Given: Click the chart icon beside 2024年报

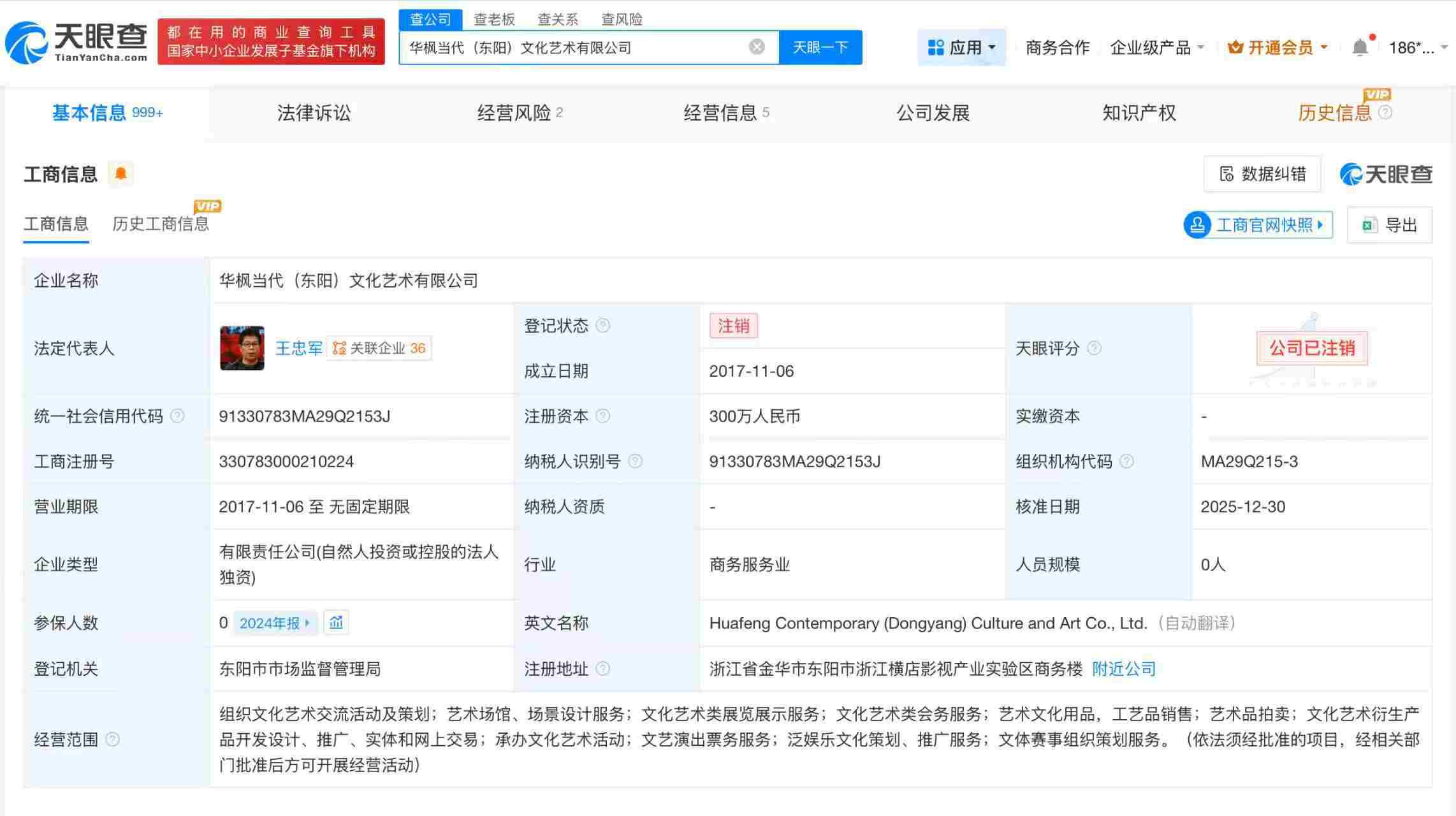Looking at the screenshot, I should point(336,623).
